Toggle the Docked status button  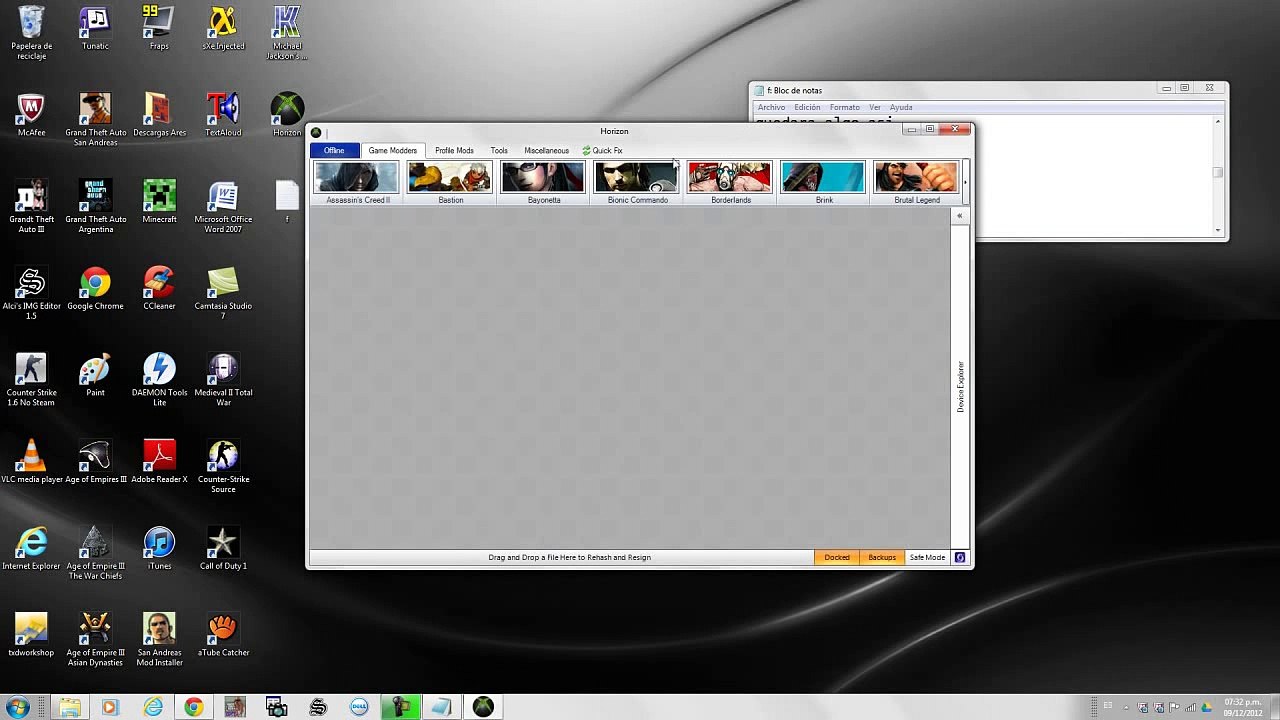click(x=837, y=557)
